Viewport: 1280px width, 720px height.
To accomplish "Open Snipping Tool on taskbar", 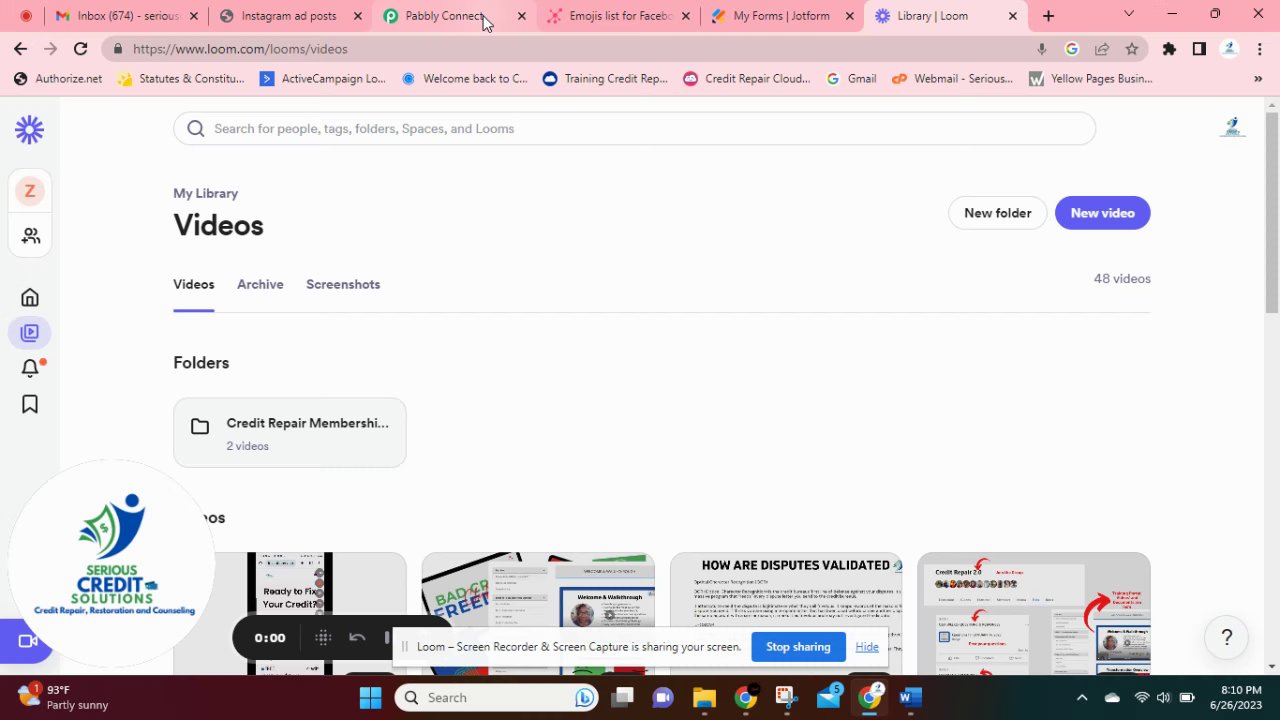I will coord(786,697).
